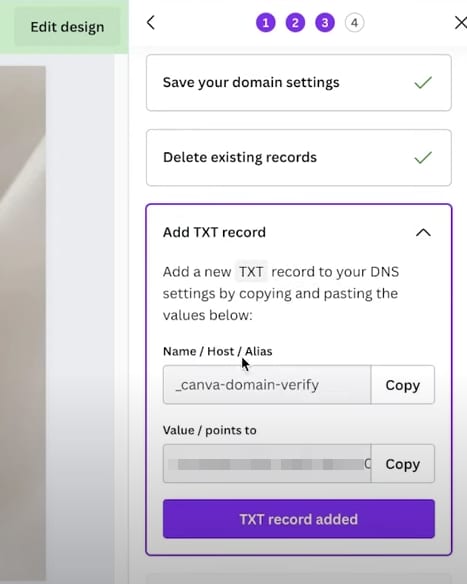Expand Delete existing records card

coord(299,158)
